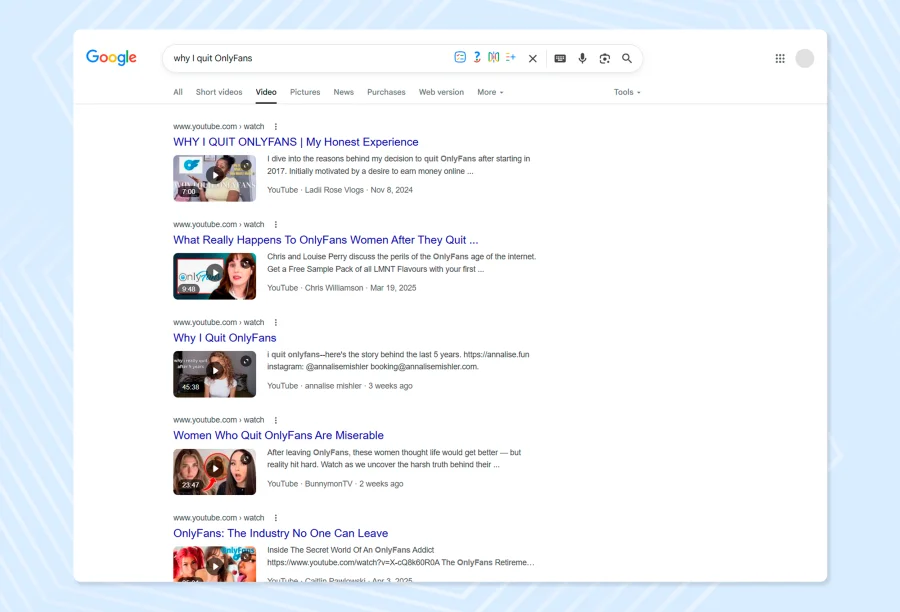The image size is (900, 612).
Task: Select the Pictures tab
Action: tap(305, 92)
